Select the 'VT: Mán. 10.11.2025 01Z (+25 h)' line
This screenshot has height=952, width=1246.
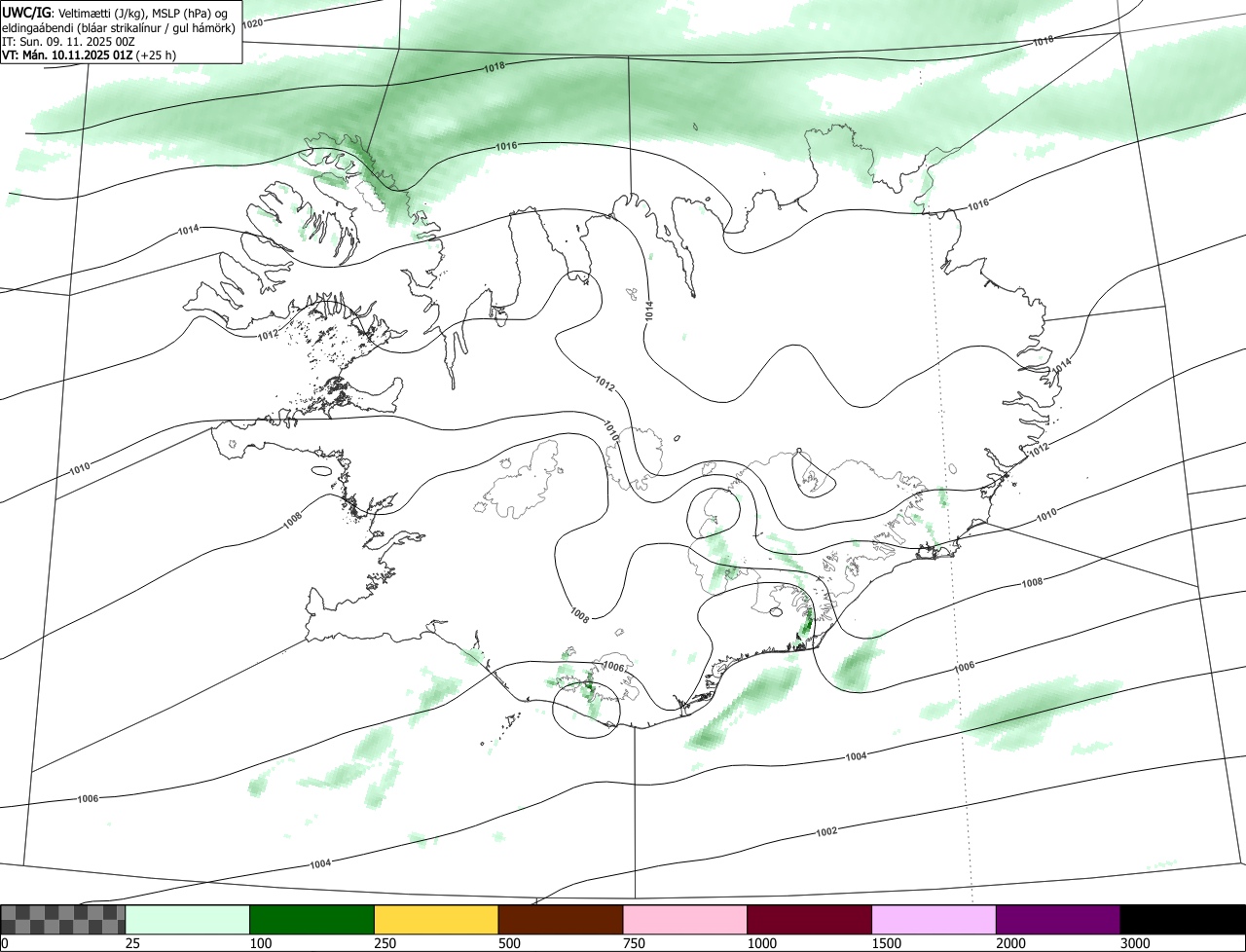pyautogui.click(x=90, y=55)
